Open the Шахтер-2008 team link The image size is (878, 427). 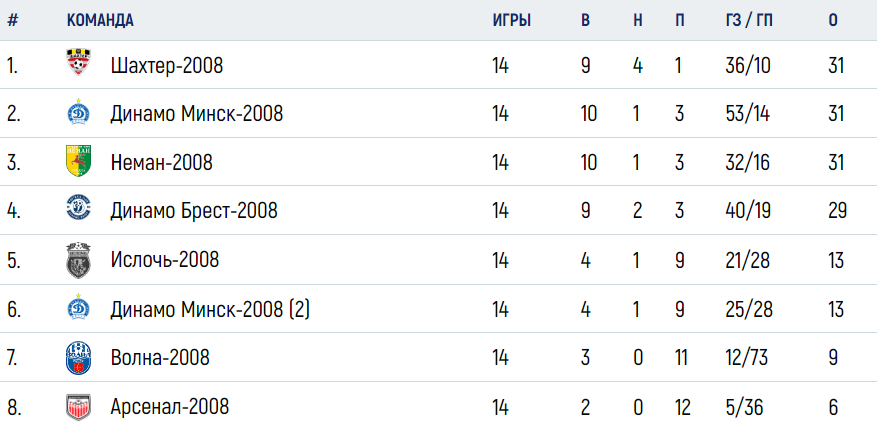point(167,66)
